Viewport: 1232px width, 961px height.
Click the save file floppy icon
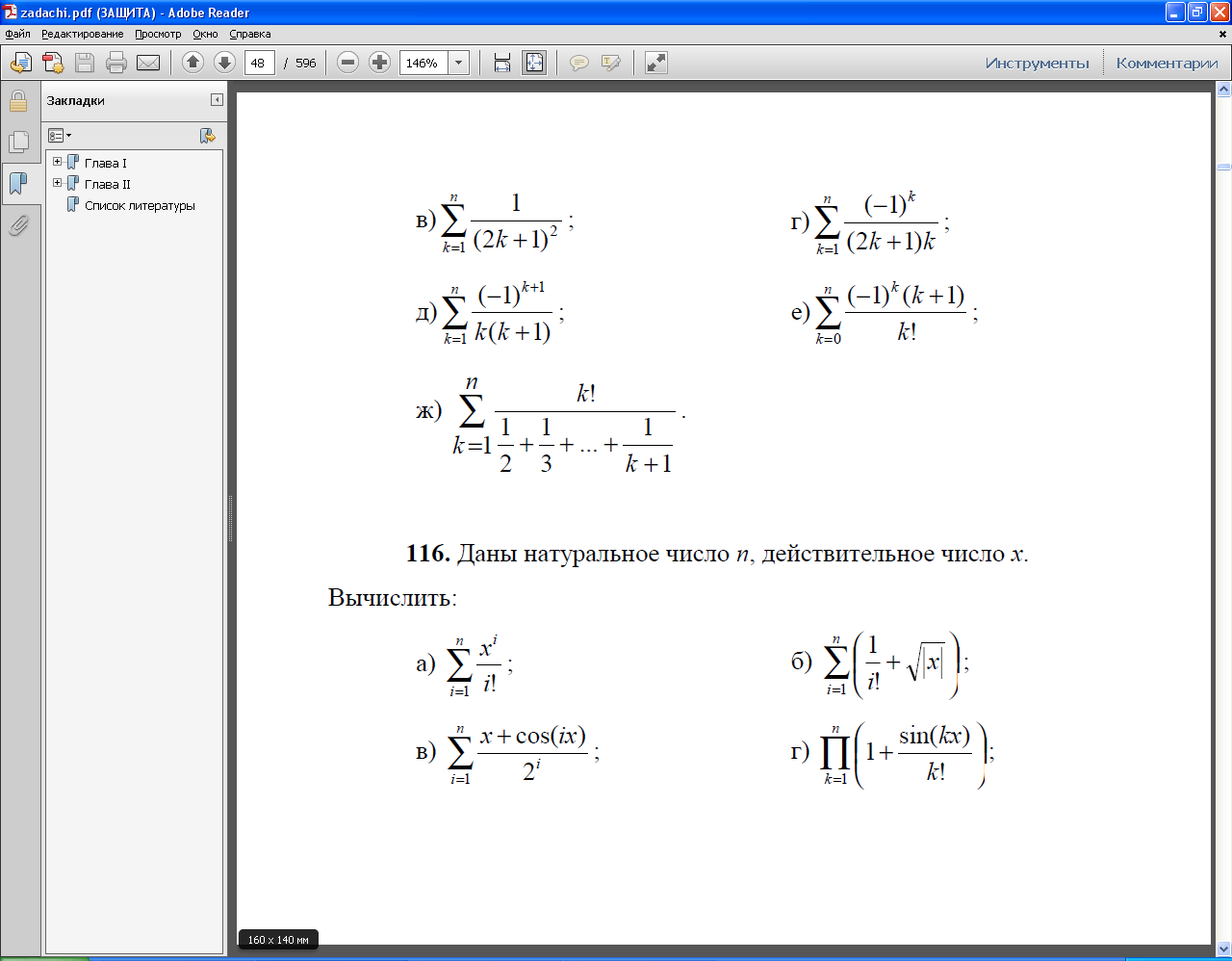(85, 63)
